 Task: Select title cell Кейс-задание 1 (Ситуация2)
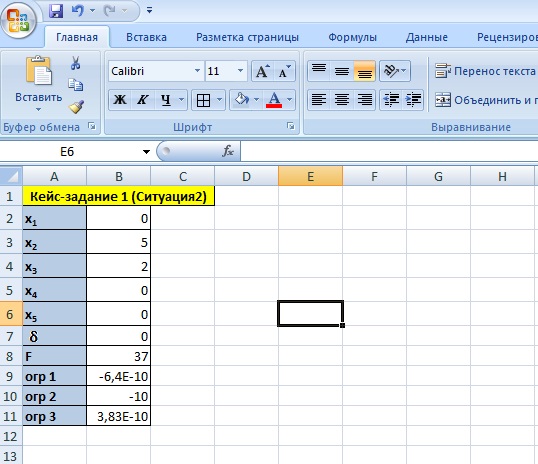[x=119, y=196]
